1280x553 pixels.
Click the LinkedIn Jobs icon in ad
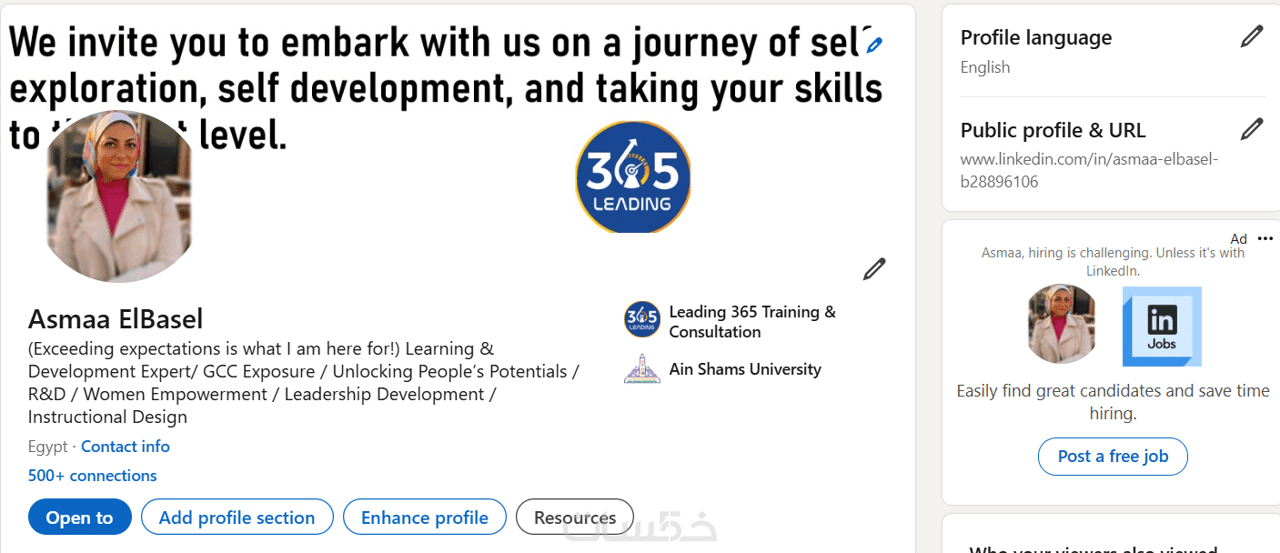click(x=1161, y=326)
